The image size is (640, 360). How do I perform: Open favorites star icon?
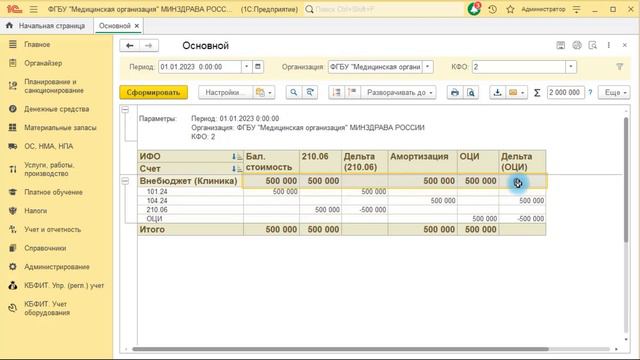tap(510, 9)
